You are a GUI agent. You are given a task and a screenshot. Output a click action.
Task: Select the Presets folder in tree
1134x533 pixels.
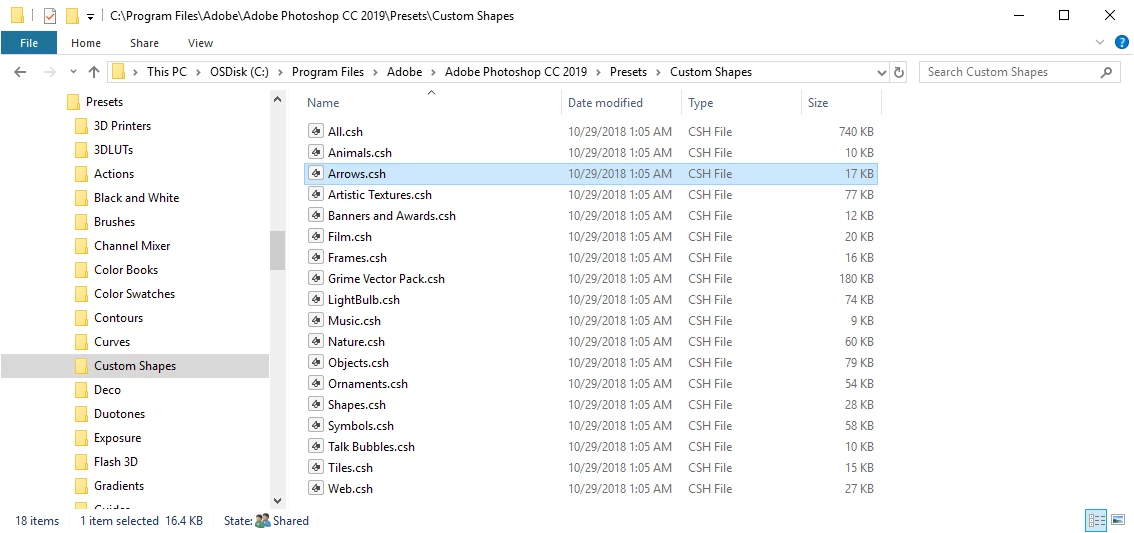(104, 102)
